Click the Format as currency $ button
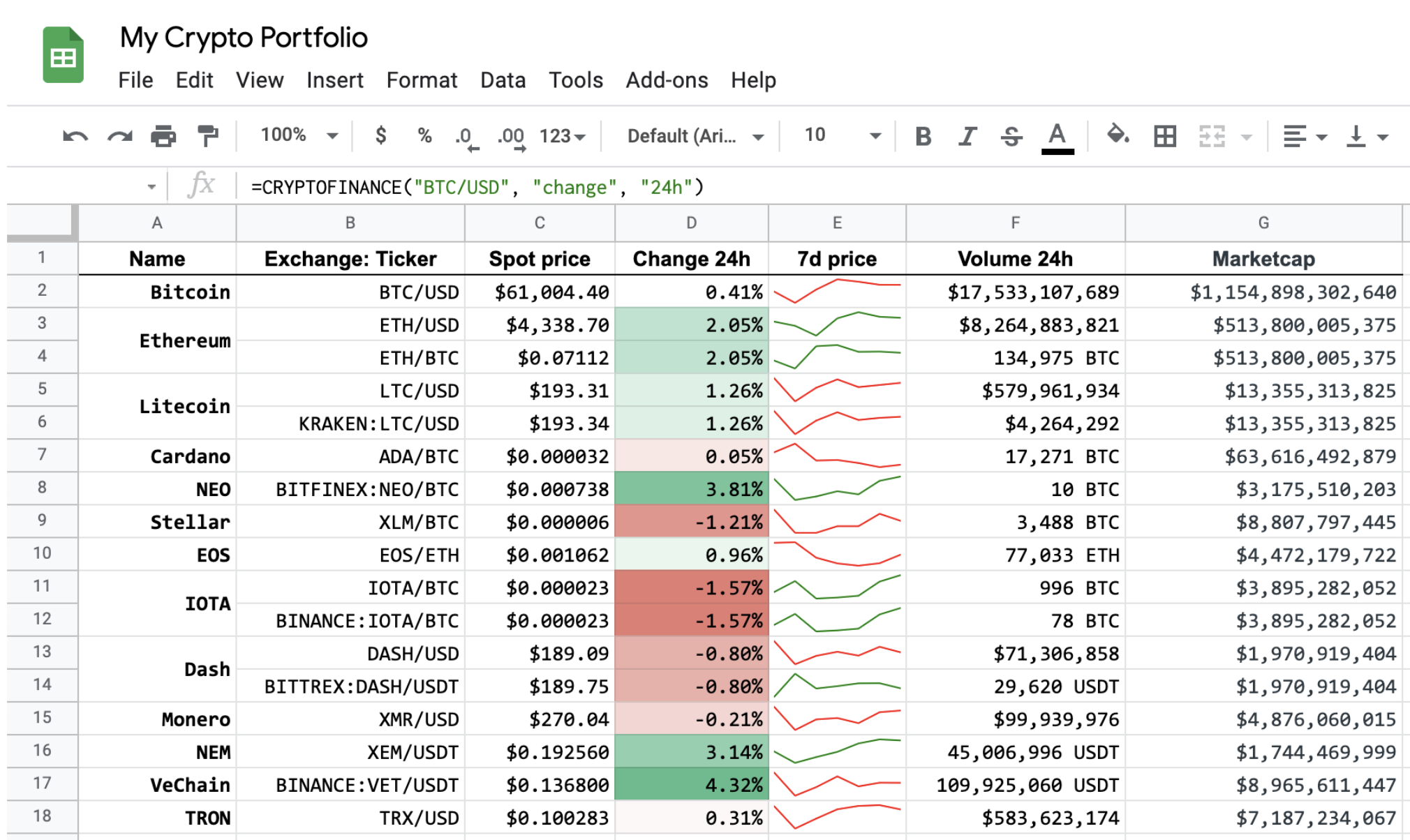 (x=380, y=135)
